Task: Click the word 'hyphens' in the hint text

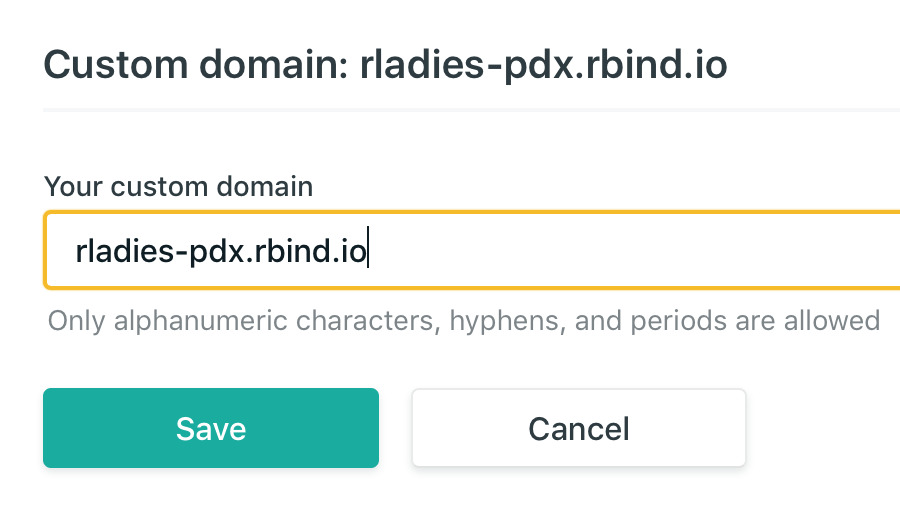Action: click(504, 320)
